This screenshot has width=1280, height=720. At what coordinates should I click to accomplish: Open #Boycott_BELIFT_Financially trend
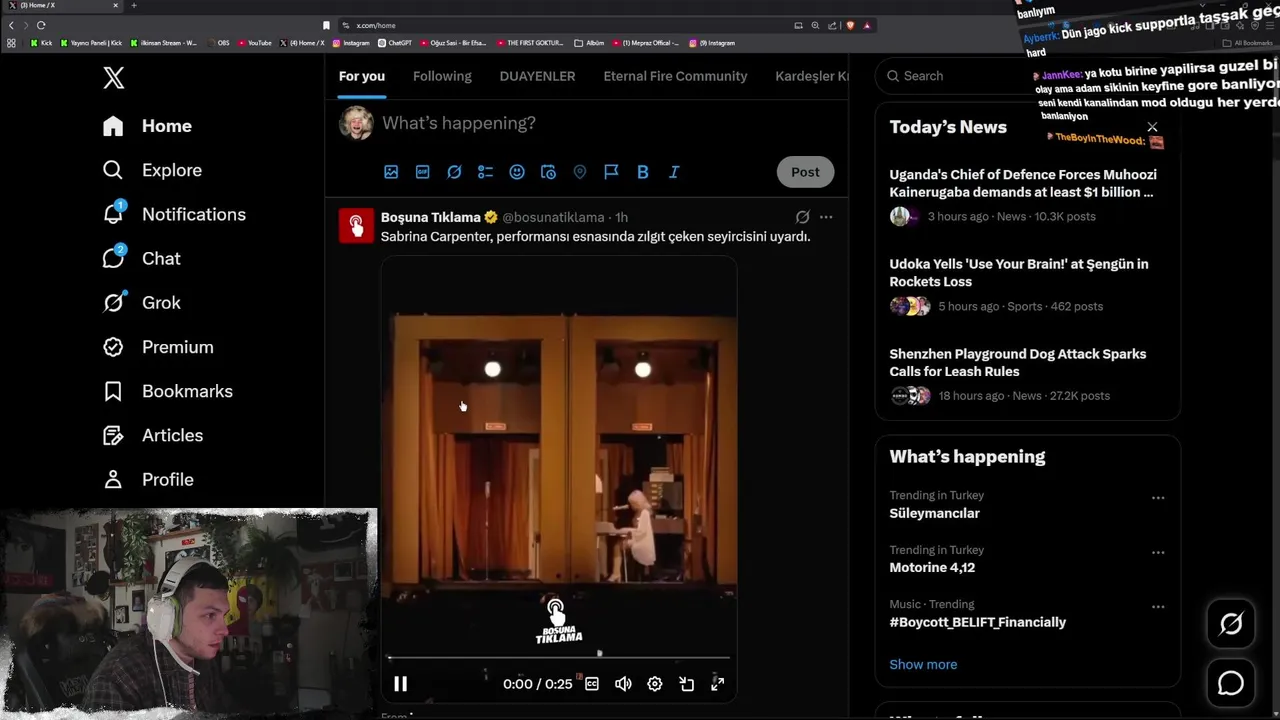tap(978, 622)
